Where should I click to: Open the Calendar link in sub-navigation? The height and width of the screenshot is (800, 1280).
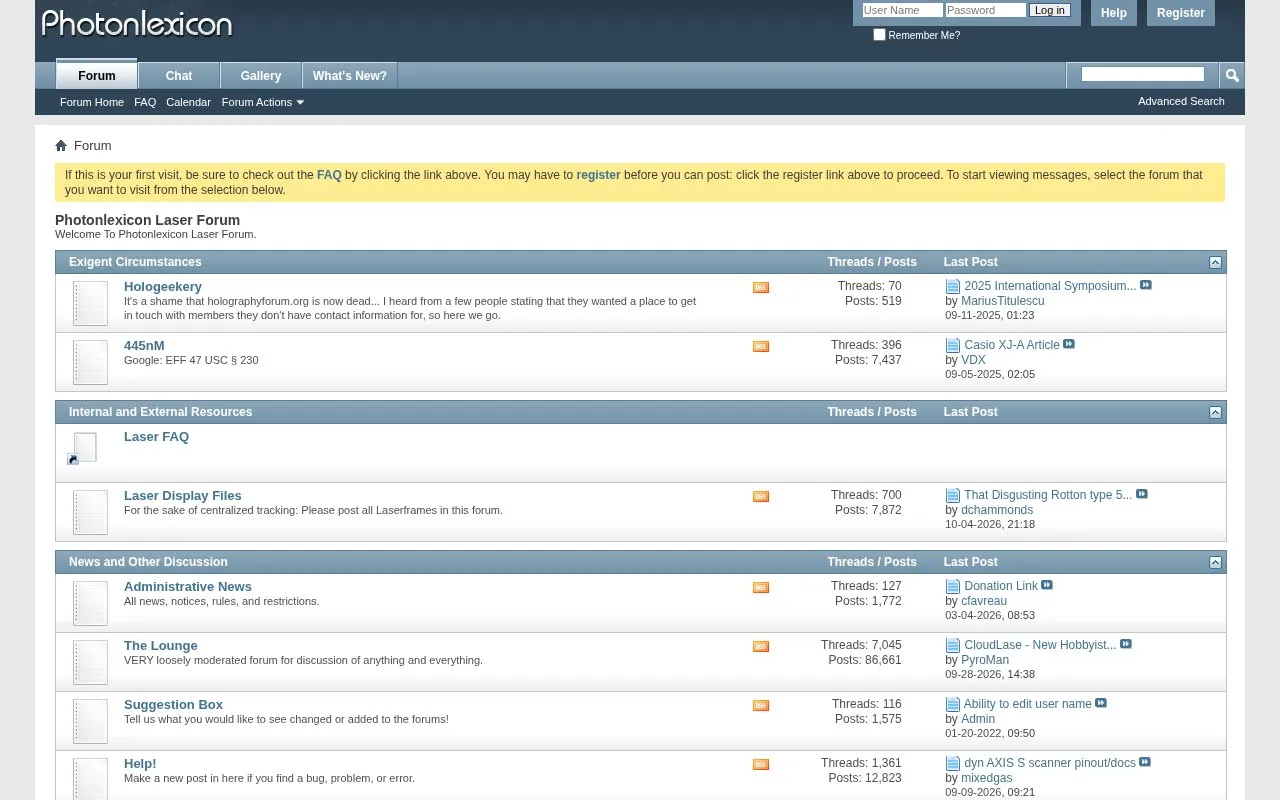[188, 102]
